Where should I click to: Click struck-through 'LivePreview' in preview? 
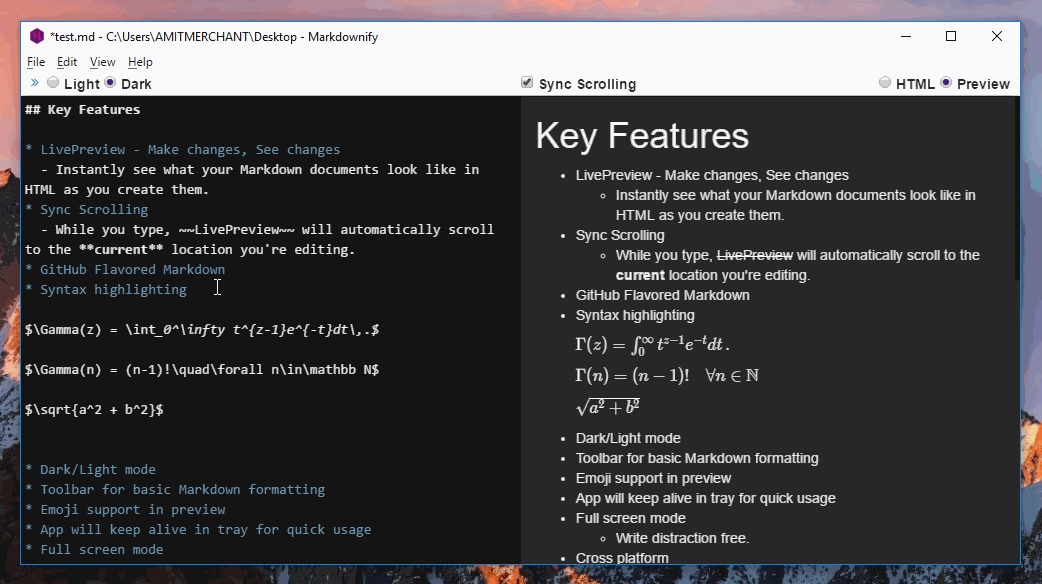[755, 255]
